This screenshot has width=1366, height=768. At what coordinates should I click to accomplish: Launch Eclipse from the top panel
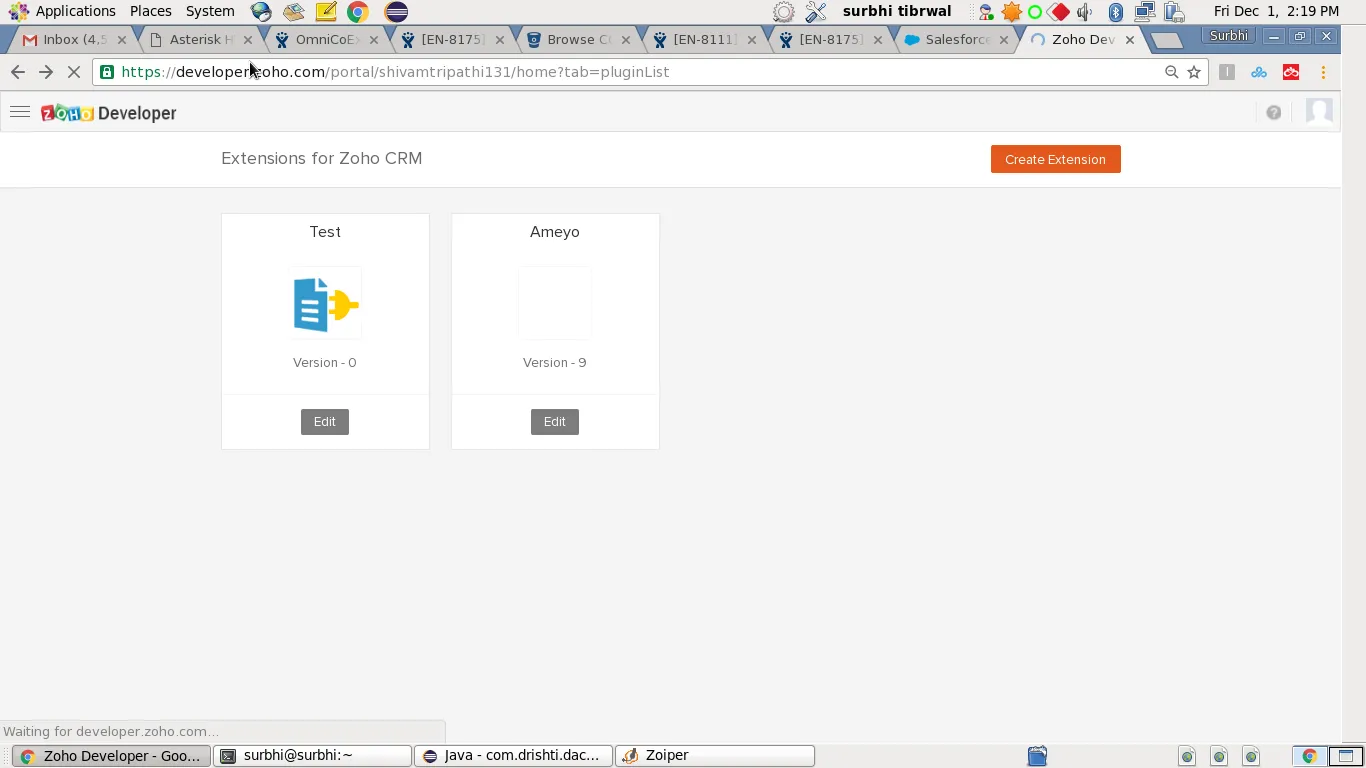[x=396, y=12]
